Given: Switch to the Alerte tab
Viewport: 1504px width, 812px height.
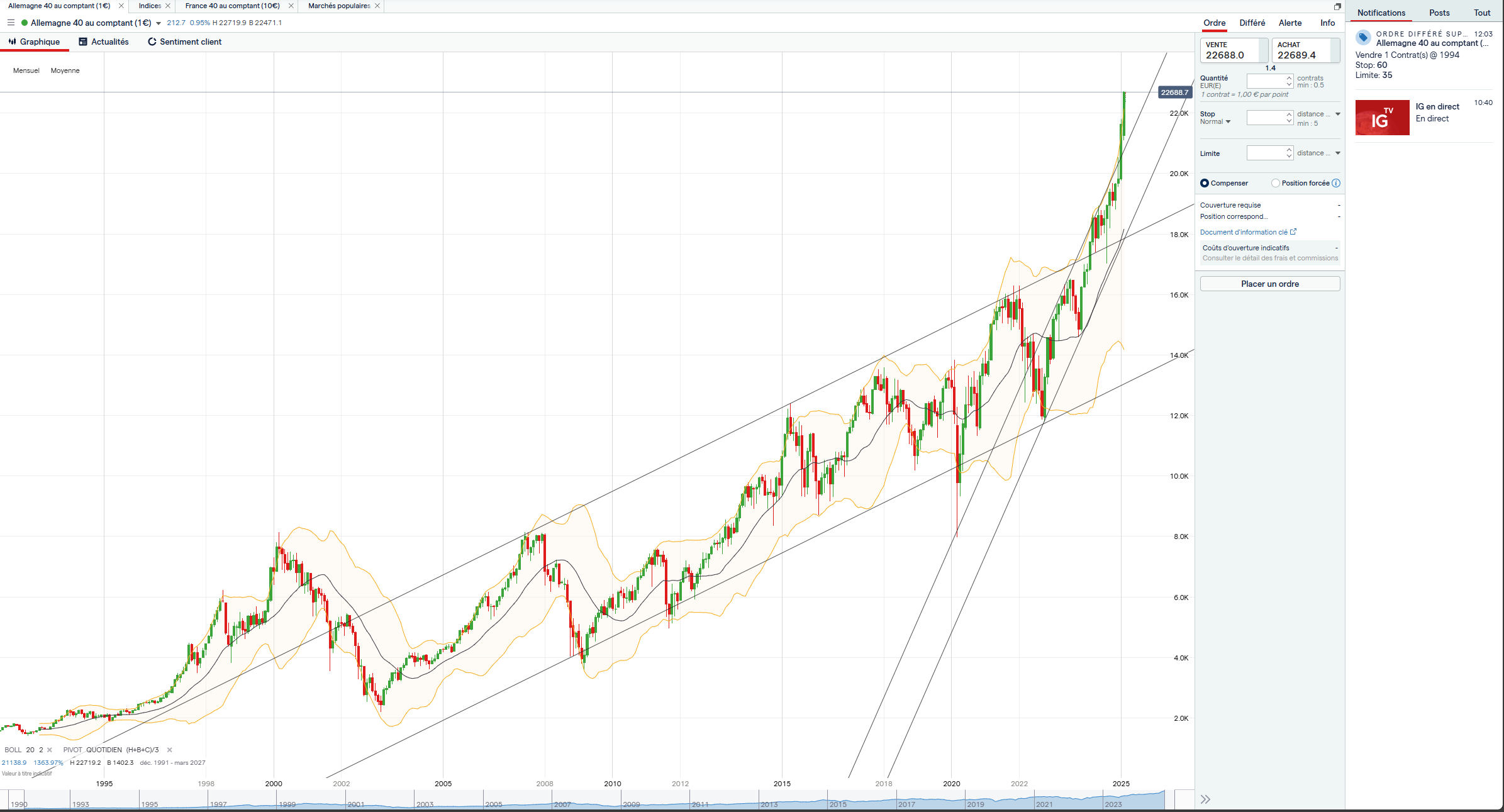Looking at the screenshot, I should coord(1290,23).
